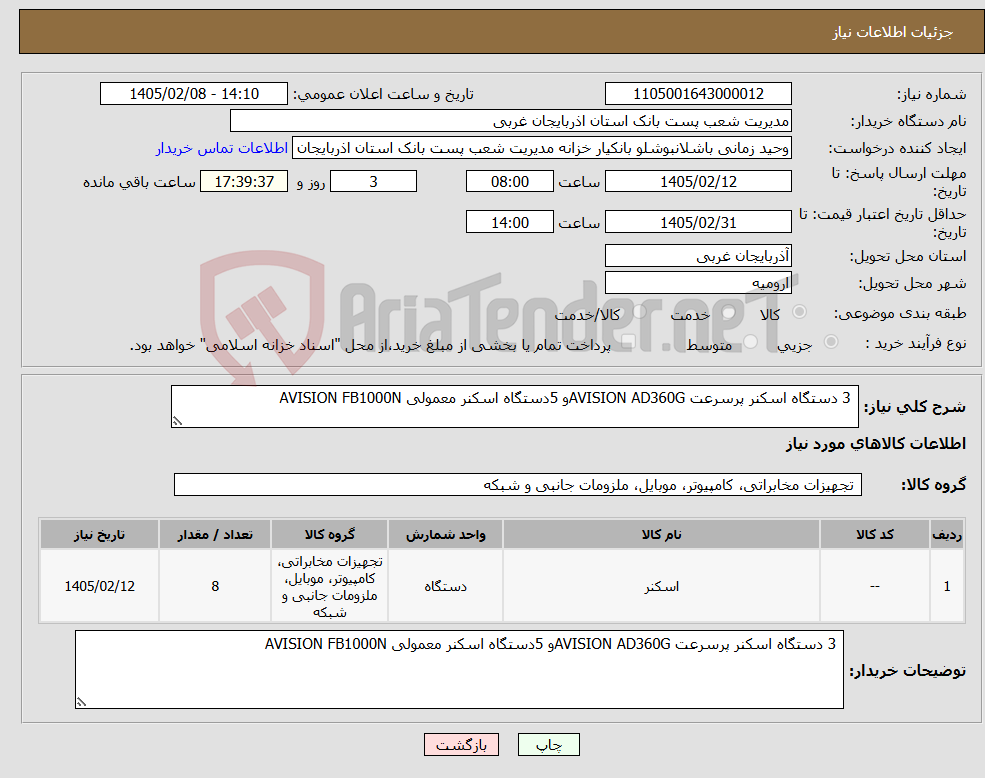Click the product group cell in table row
The height and width of the screenshot is (778, 985).
click(x=329, y=586)
